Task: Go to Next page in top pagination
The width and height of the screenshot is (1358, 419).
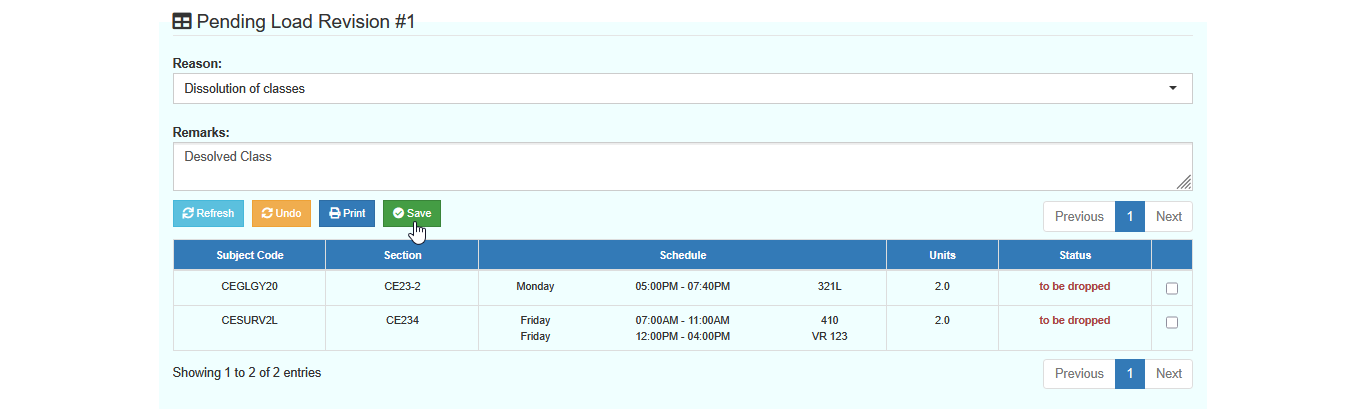Action: (1168, 217)
